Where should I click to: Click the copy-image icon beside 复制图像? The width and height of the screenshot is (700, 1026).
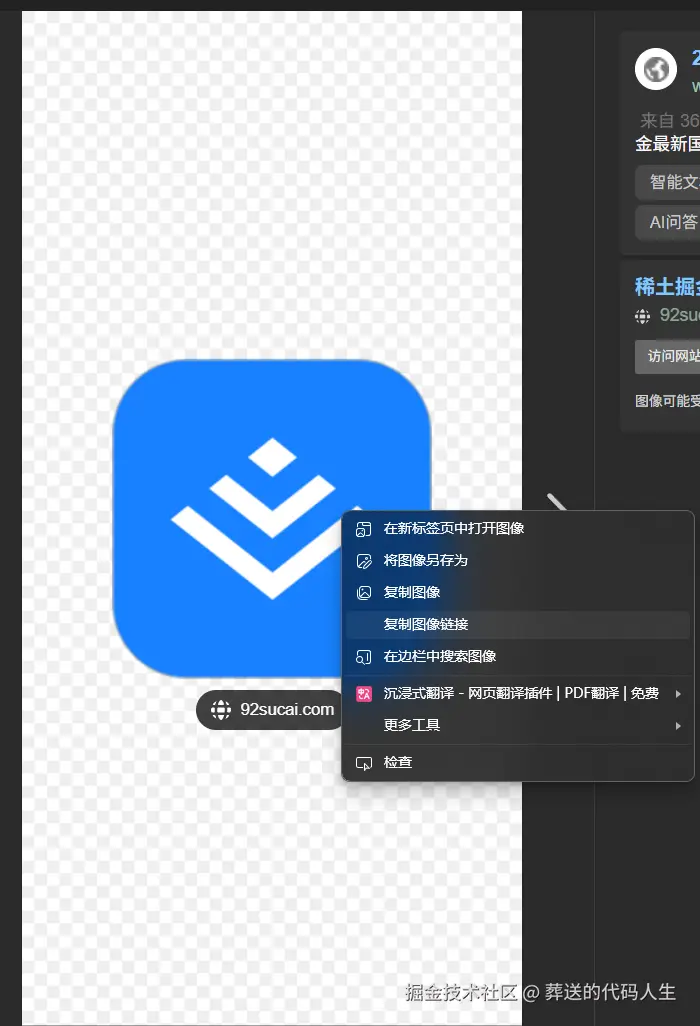click(364, 593)
